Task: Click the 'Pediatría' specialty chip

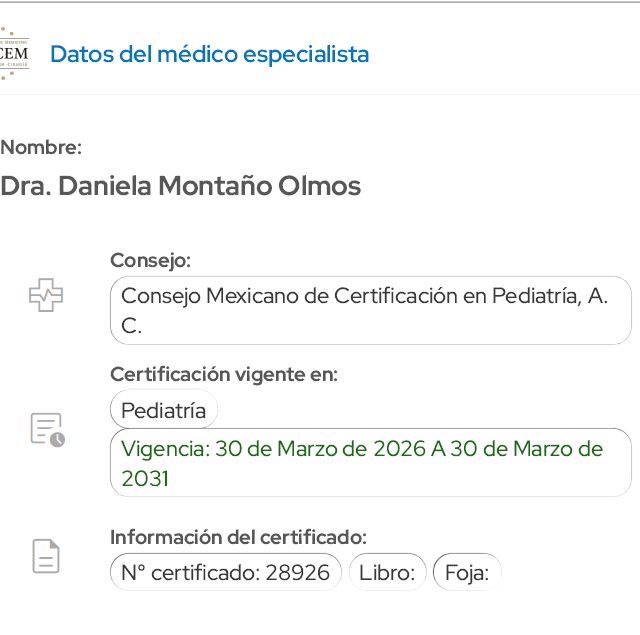Action: click(164, 410)
